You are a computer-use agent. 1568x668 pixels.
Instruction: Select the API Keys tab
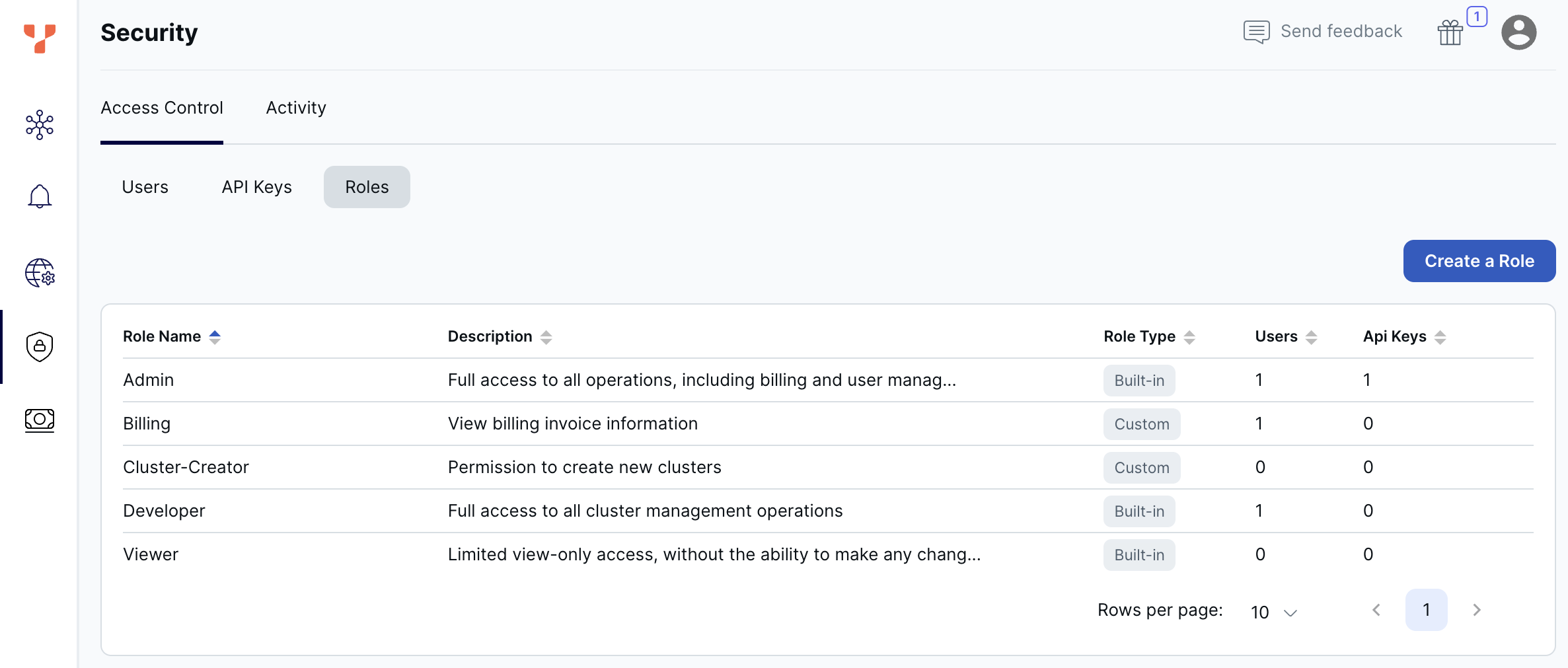[x=256, y=187]
